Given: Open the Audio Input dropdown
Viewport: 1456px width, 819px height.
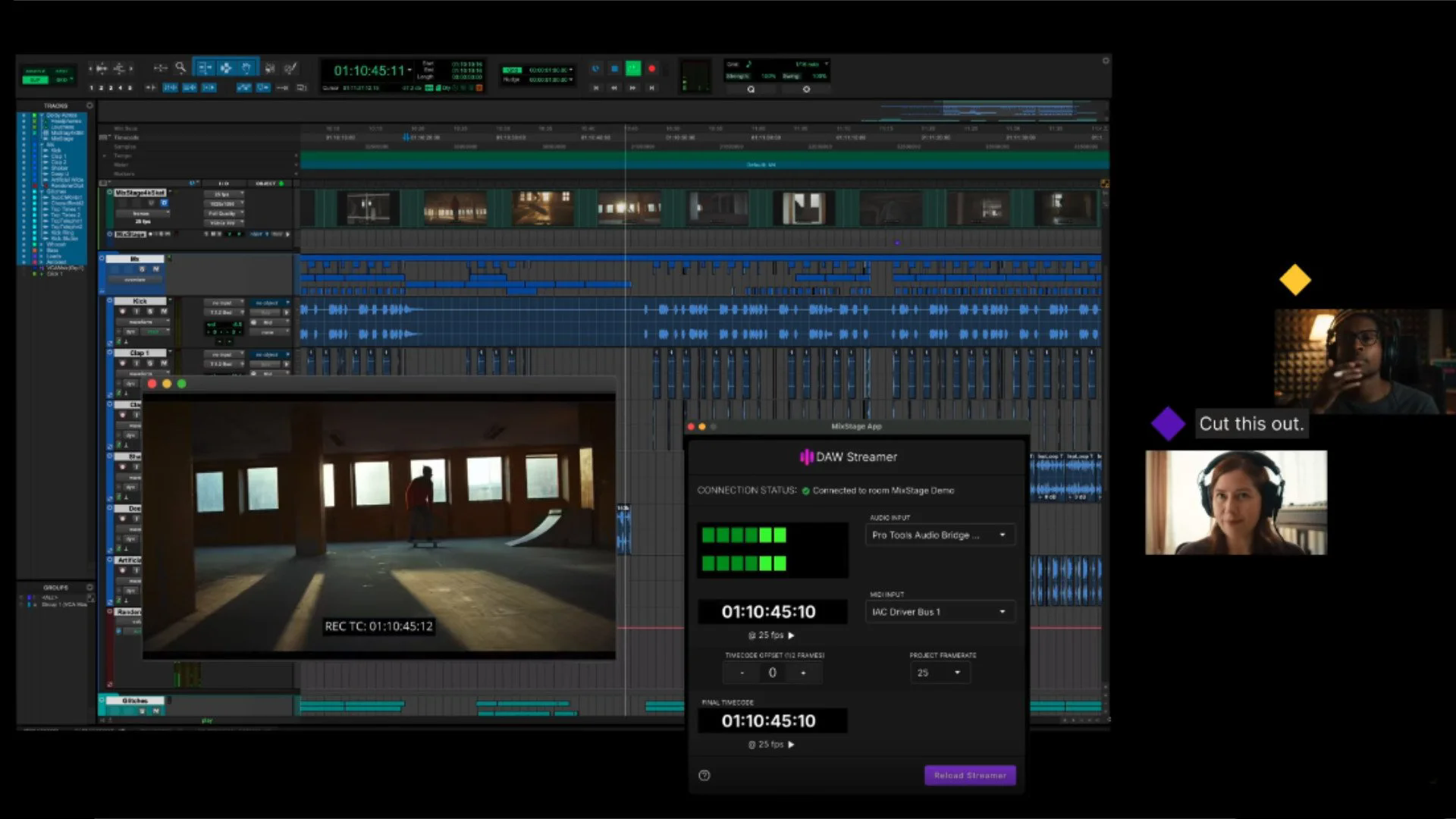Looking at the screenshot, I should 939,535.
